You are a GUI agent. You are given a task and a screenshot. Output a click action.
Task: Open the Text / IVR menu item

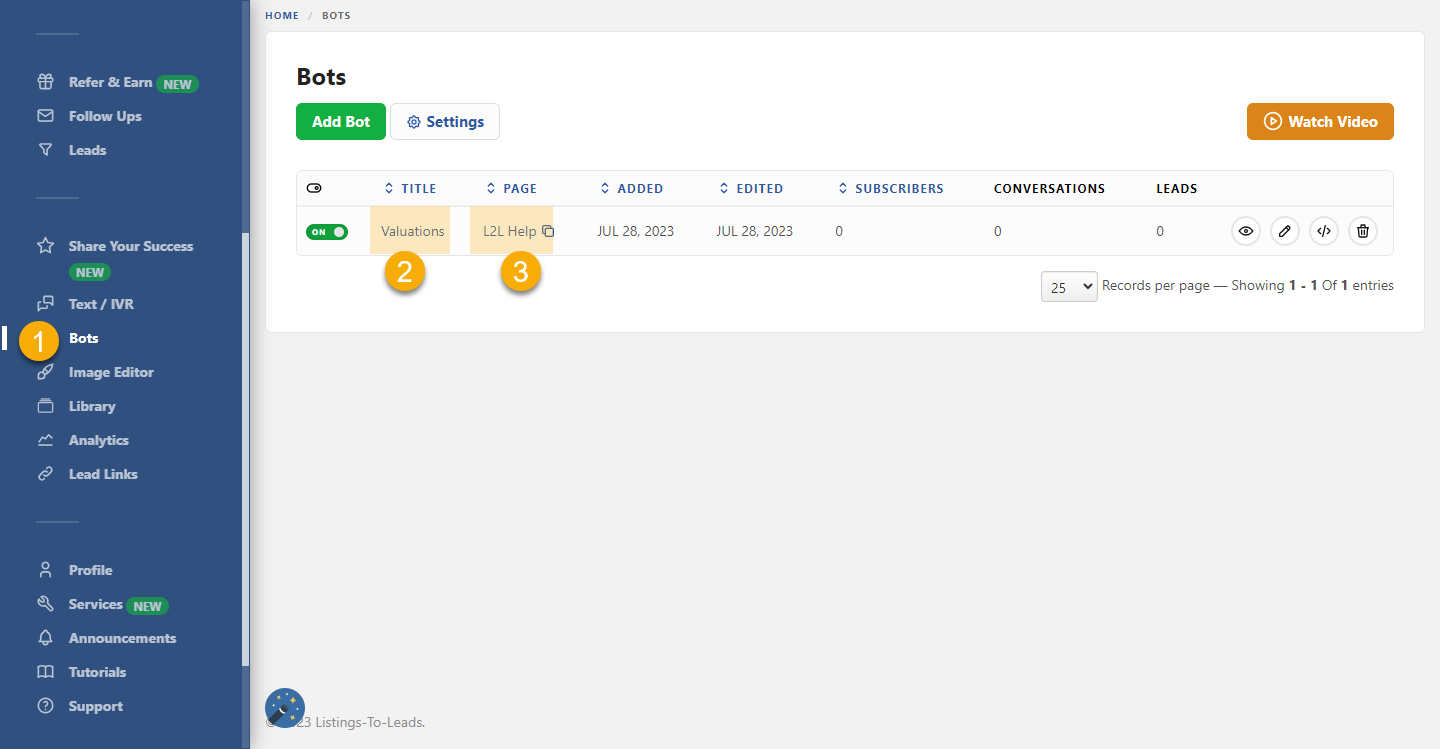[x=101, y=304]
